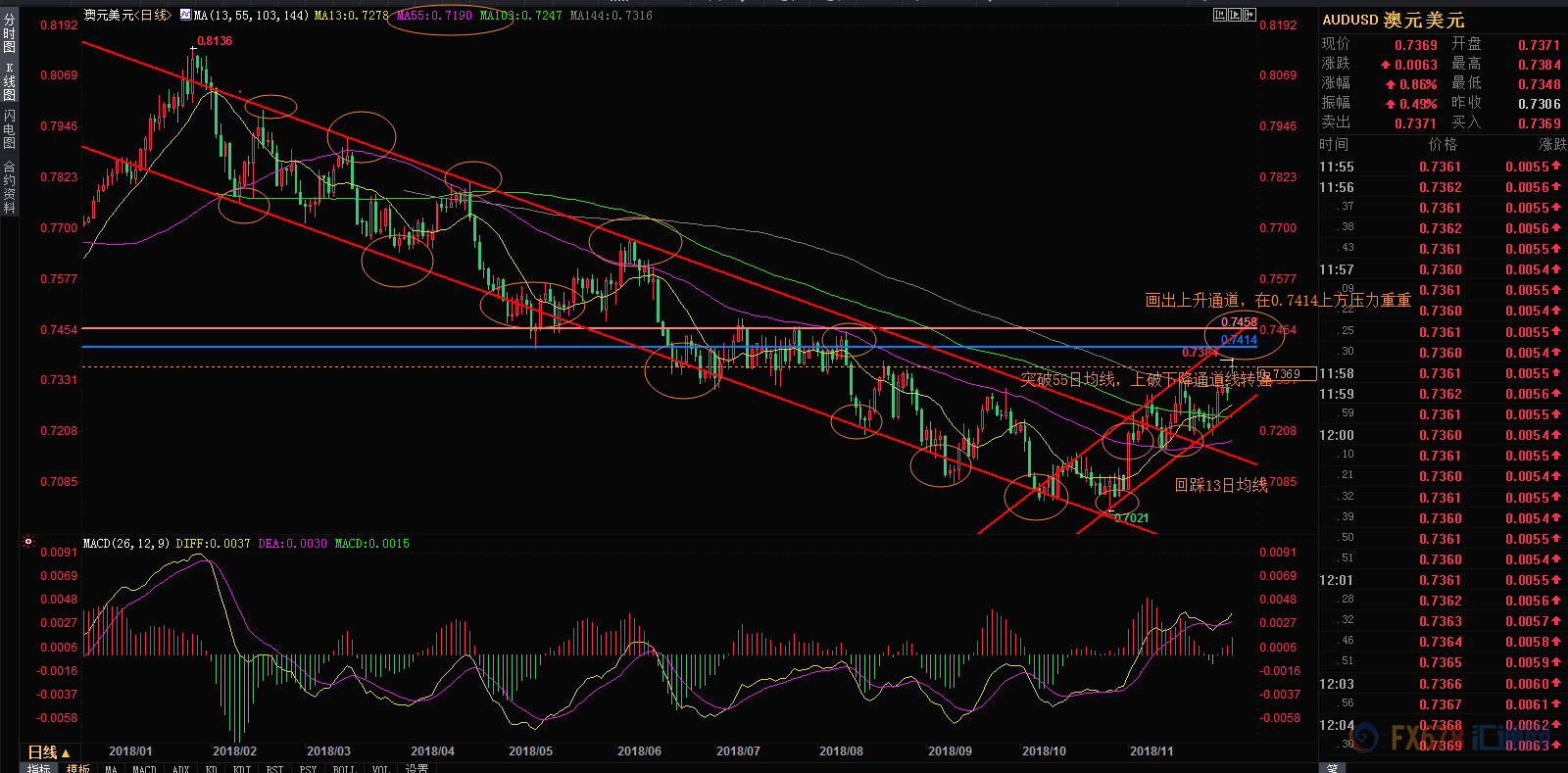Expand the 日线 period selector
The height and width of the screenshot is (773, 1568).
tap(49, 752)
